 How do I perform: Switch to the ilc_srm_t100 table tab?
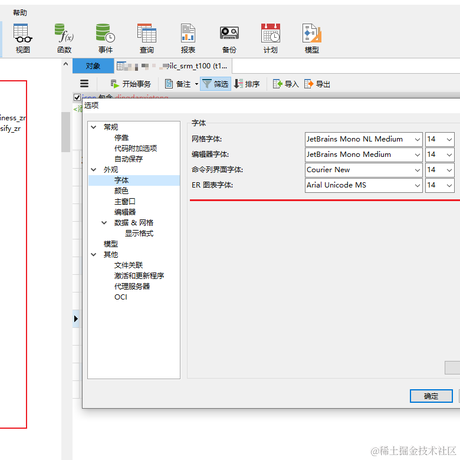(173, 66)
